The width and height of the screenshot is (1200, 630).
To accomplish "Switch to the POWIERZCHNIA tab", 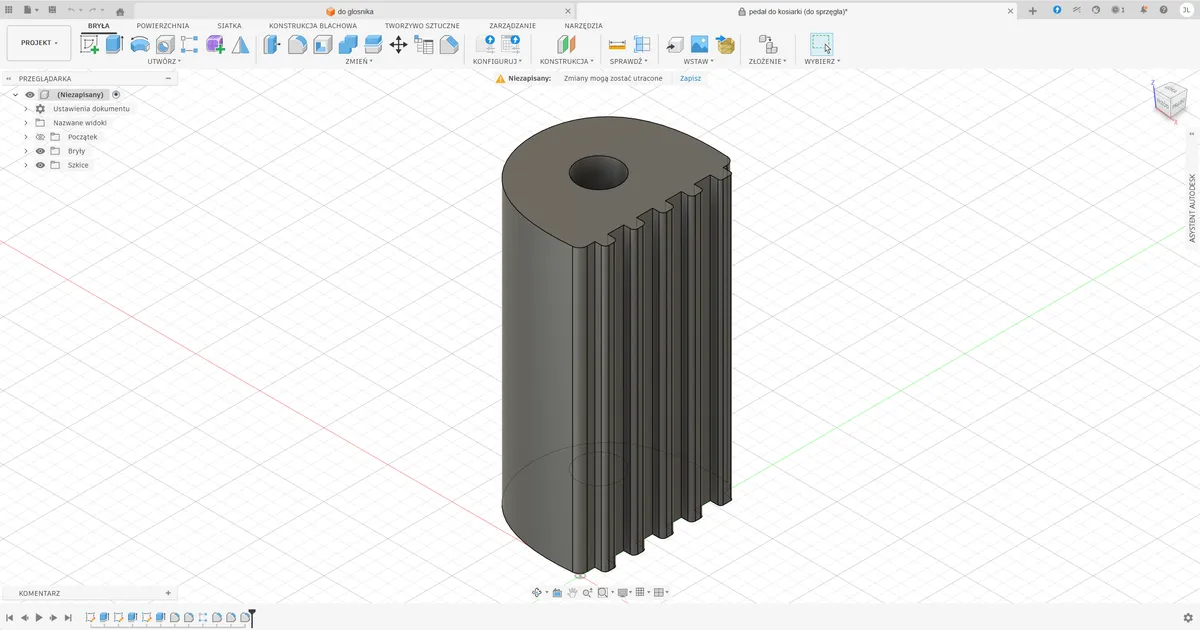I will pyautogui.click(x=163, y=26).
